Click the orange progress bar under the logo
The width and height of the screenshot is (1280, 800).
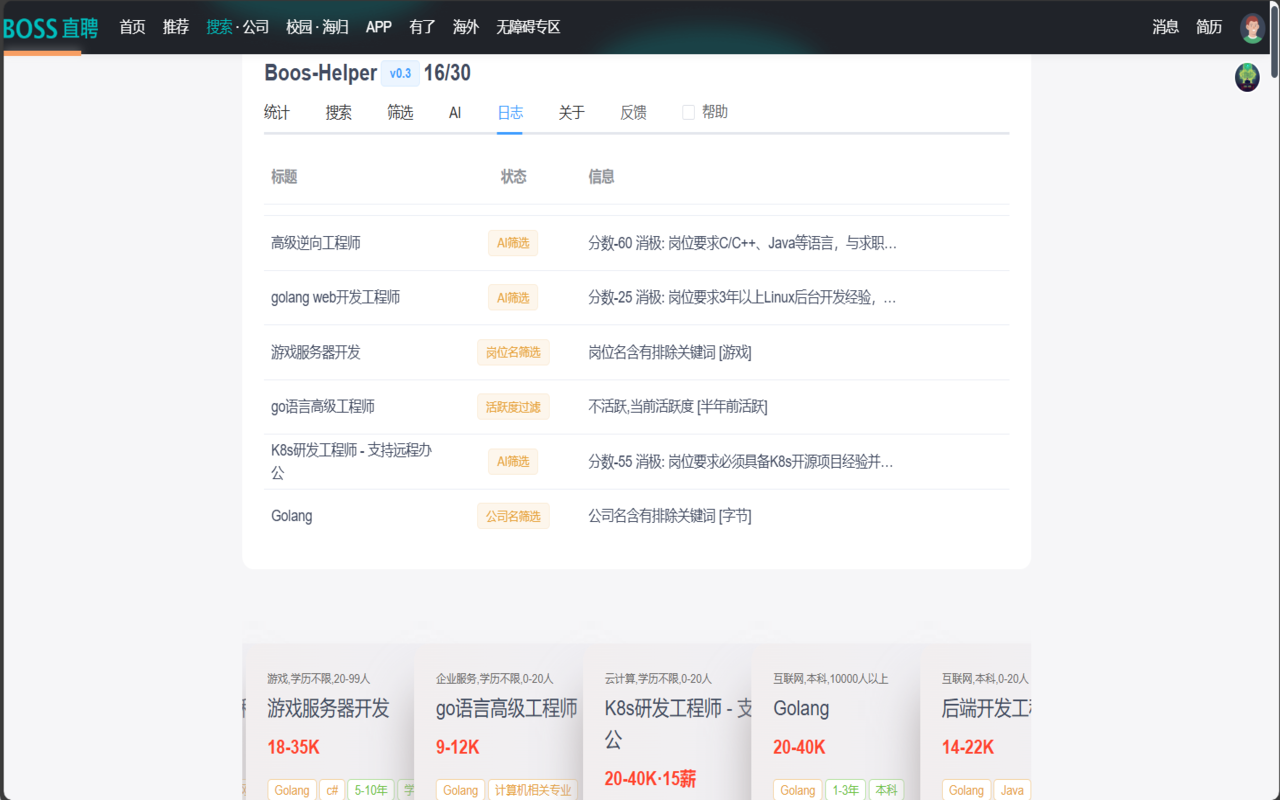[x=41, y=51]
